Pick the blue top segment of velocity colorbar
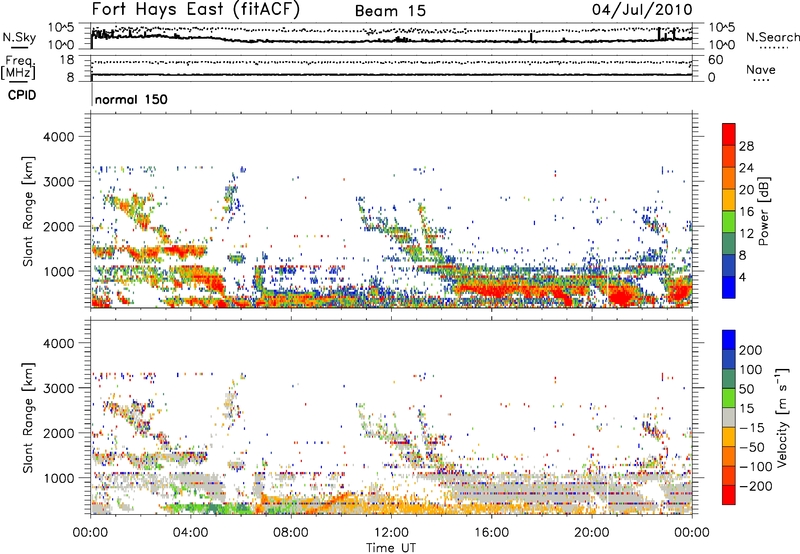The width and height of the screenshot is (800, 554). click(x=729, y=340)
